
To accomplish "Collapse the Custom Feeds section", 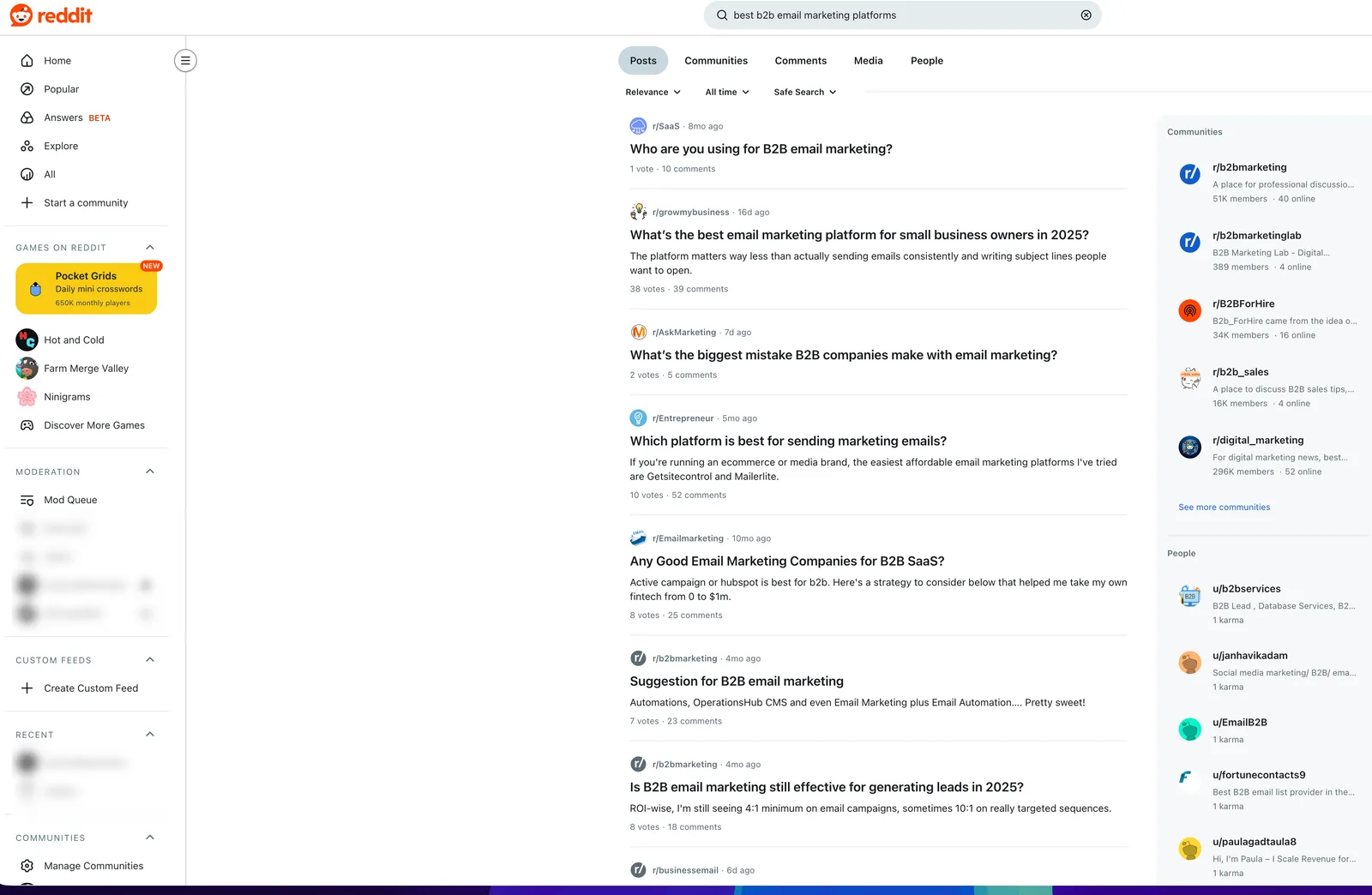I will click(x=150, y=660).
